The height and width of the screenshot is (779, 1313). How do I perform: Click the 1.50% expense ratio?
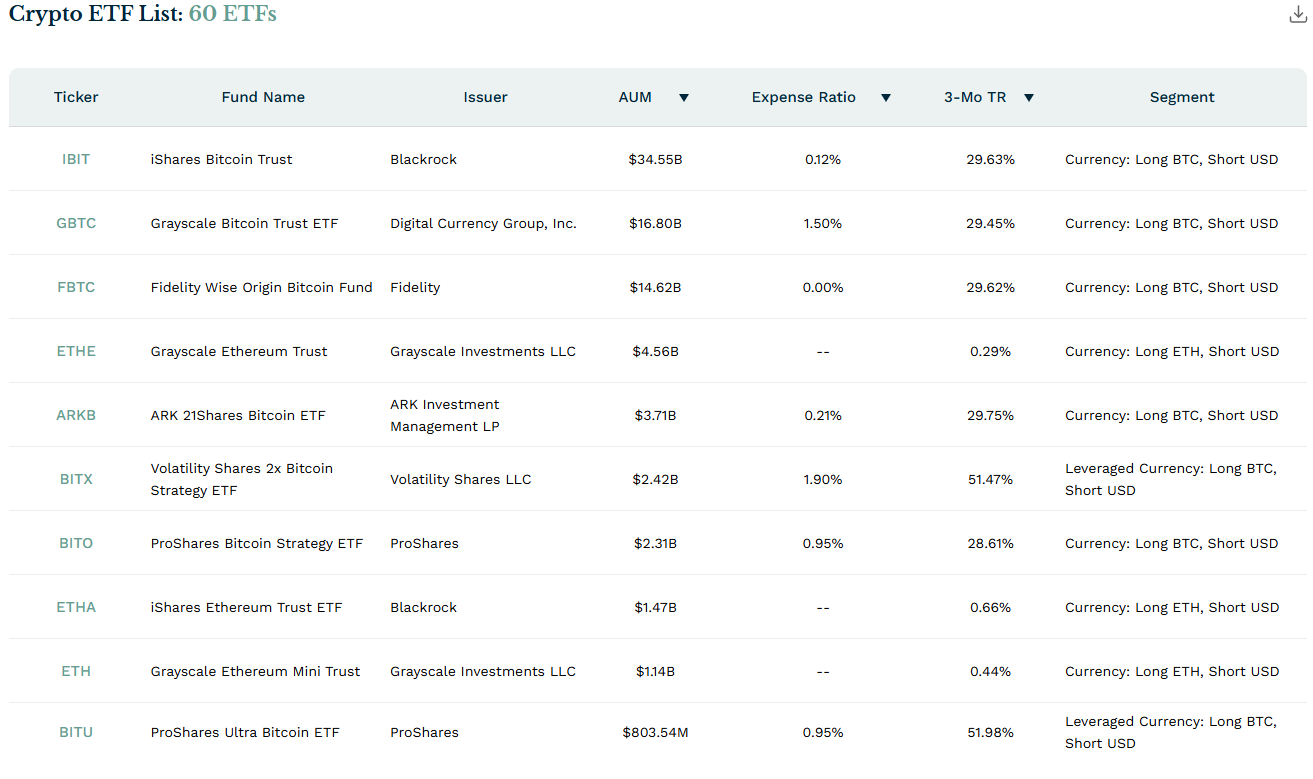(x=822, y=223)
